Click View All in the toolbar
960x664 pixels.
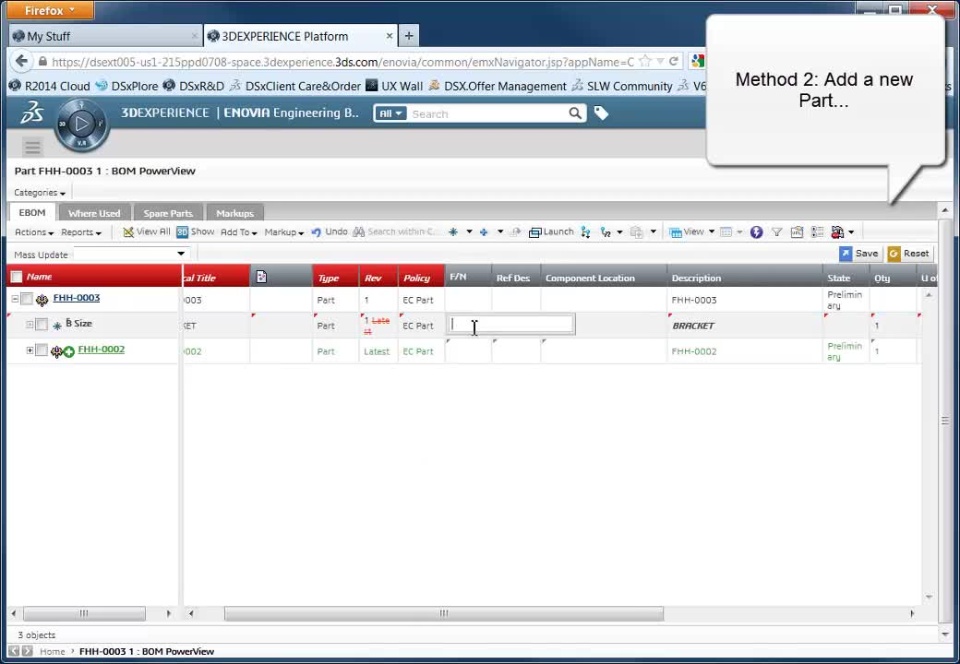tap(146, 232)
